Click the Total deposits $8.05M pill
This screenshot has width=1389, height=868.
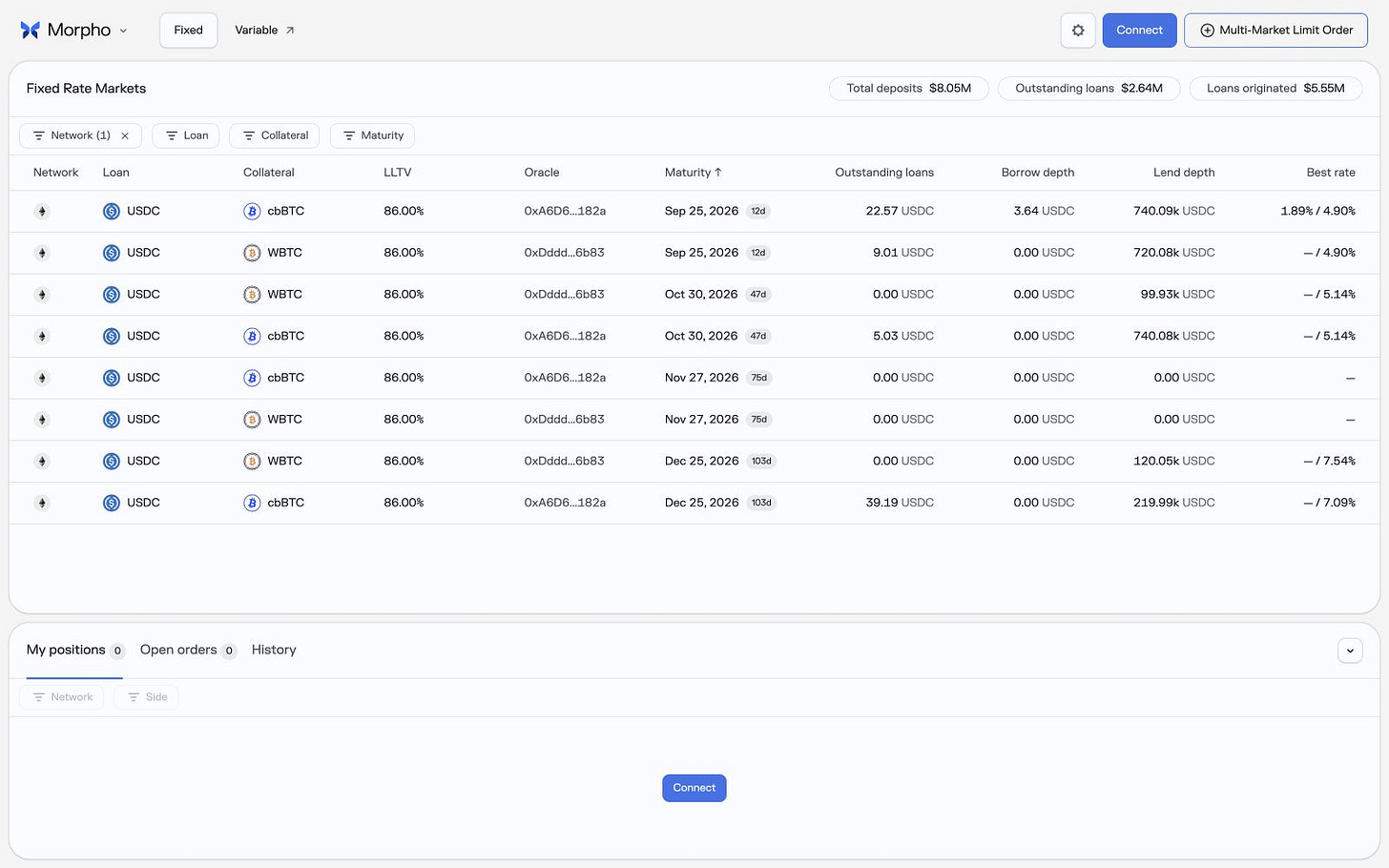pyautogui.click(x=909, y=89)
